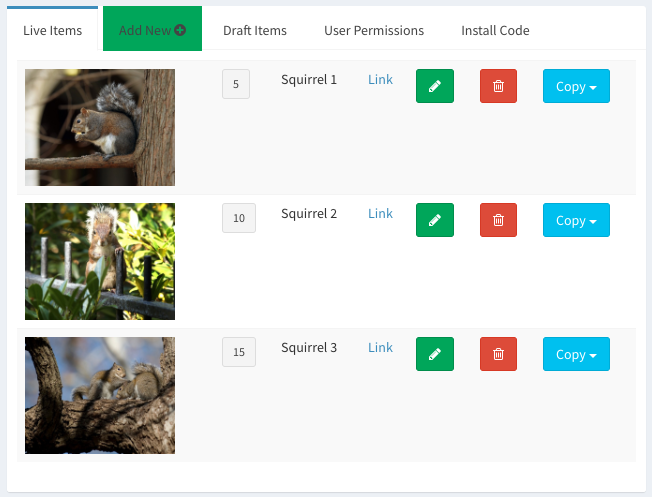Open the Link for Squirrel 1

pyautogui.click(x=380, y=79)
